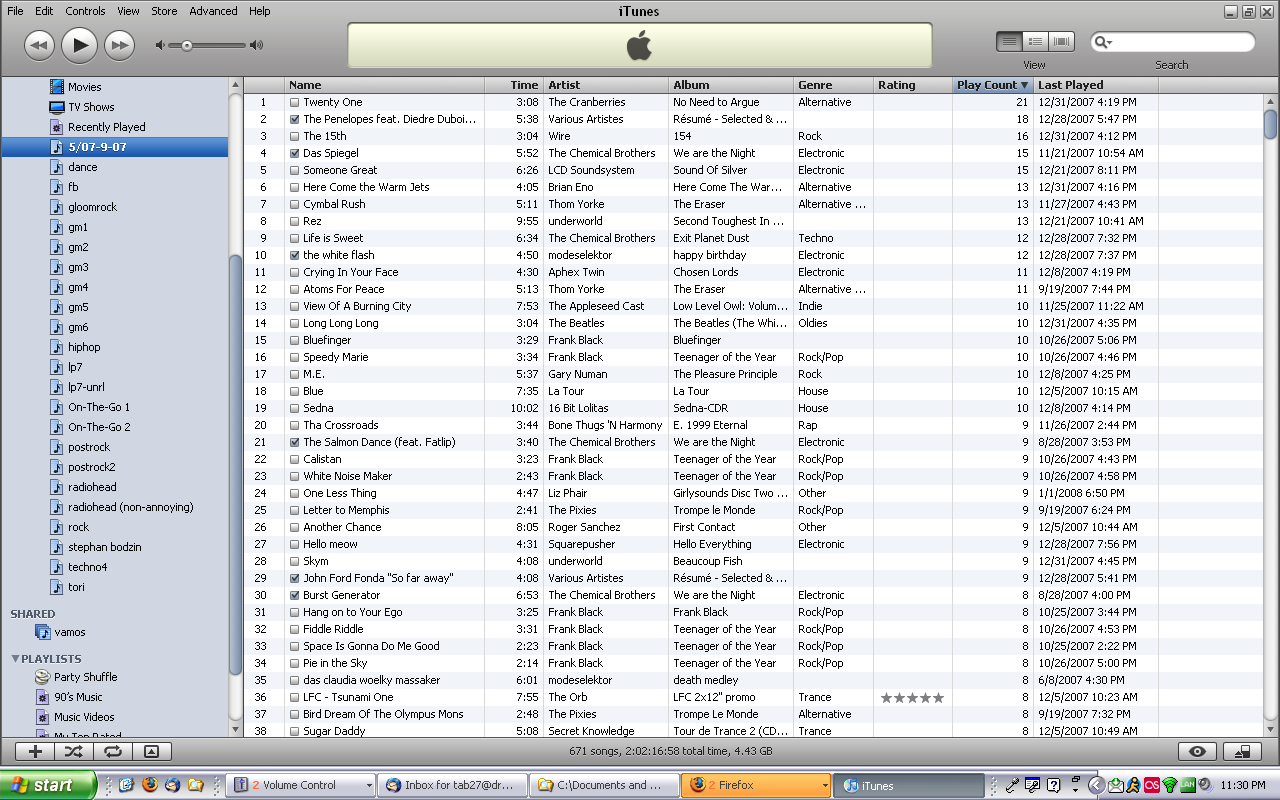Start playback with the Play button

click(79, 45)
